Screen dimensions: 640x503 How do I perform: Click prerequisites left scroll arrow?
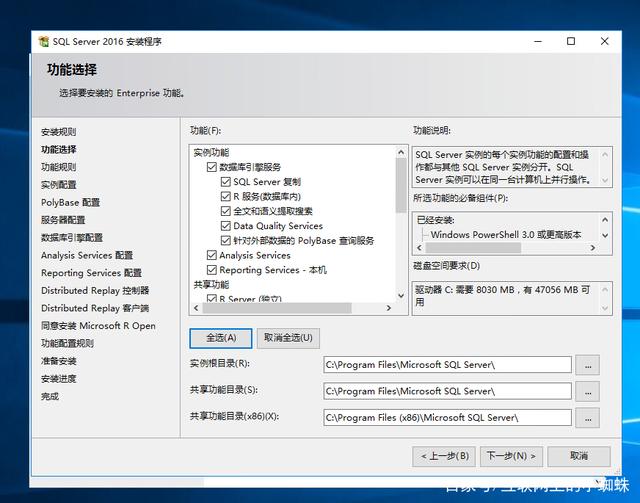coord(419,248)
